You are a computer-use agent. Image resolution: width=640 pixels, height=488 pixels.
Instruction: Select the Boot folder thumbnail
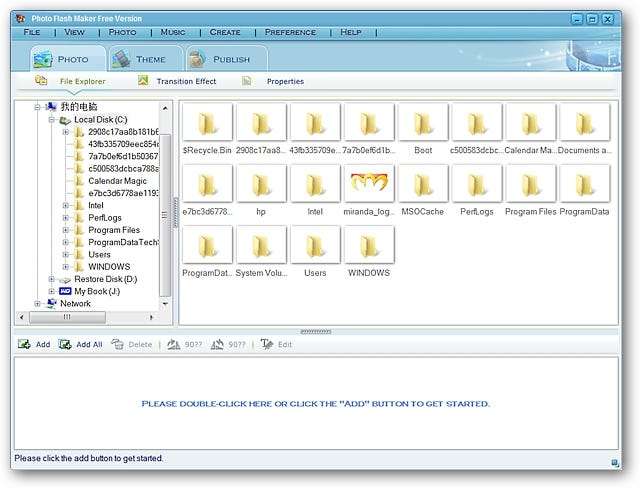pos(423,122)
